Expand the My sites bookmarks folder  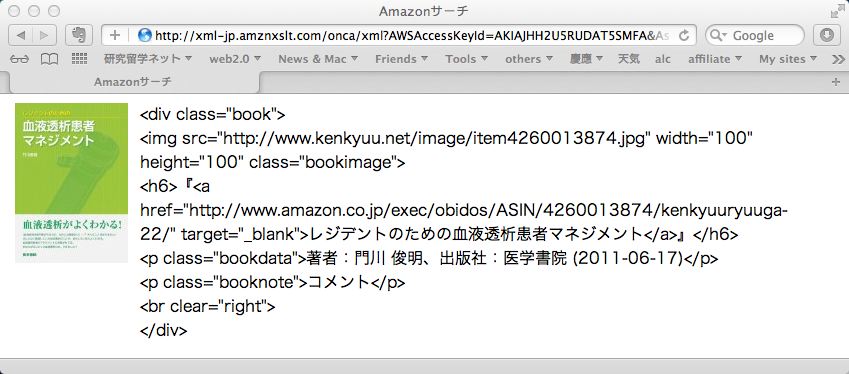pos(788,59)
